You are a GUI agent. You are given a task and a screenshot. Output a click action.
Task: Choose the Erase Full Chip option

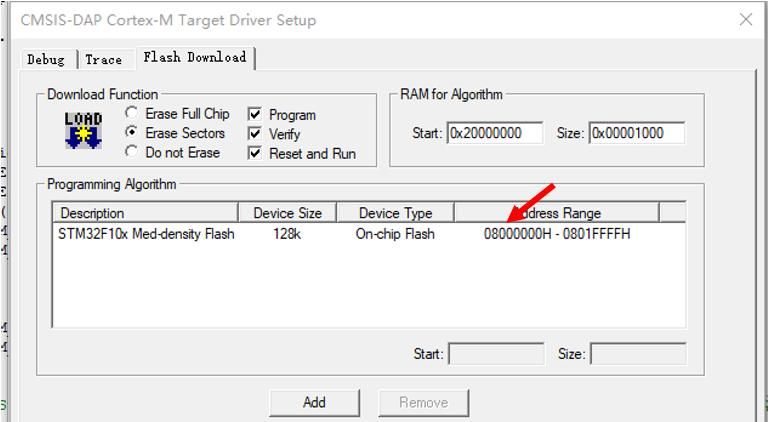pyautogui.click(x=132, y=114)
